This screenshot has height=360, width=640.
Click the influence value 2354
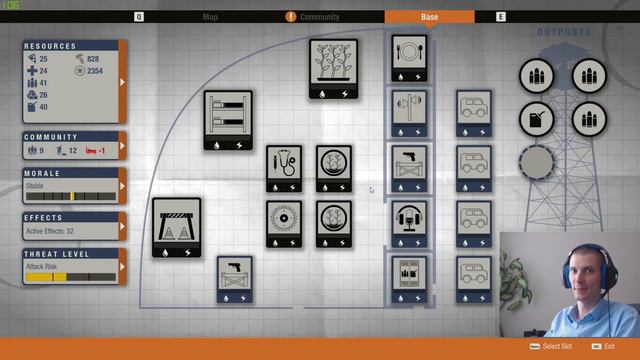tap(95, 71)
